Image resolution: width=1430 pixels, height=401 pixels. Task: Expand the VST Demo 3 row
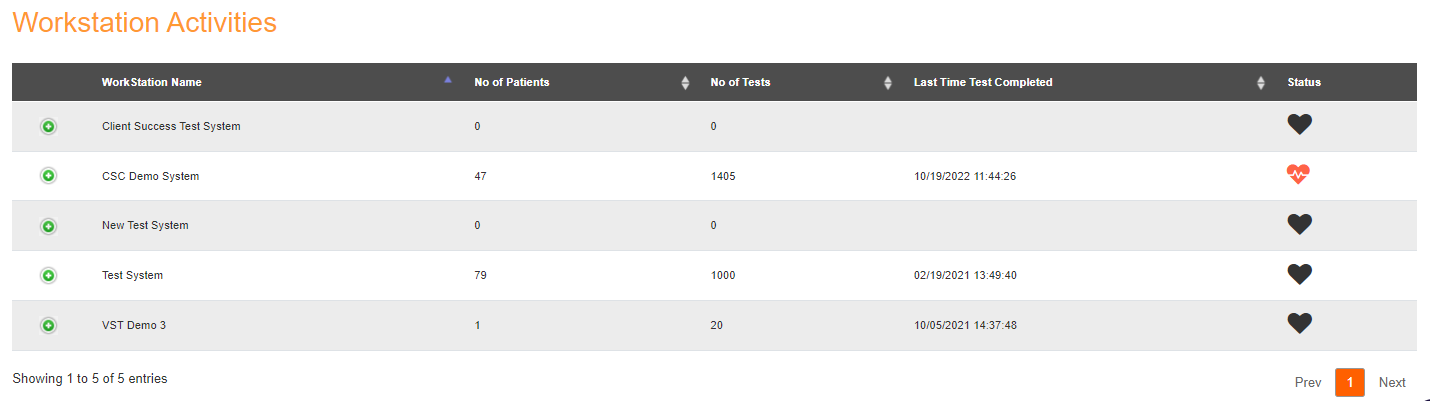pos(48,325)
